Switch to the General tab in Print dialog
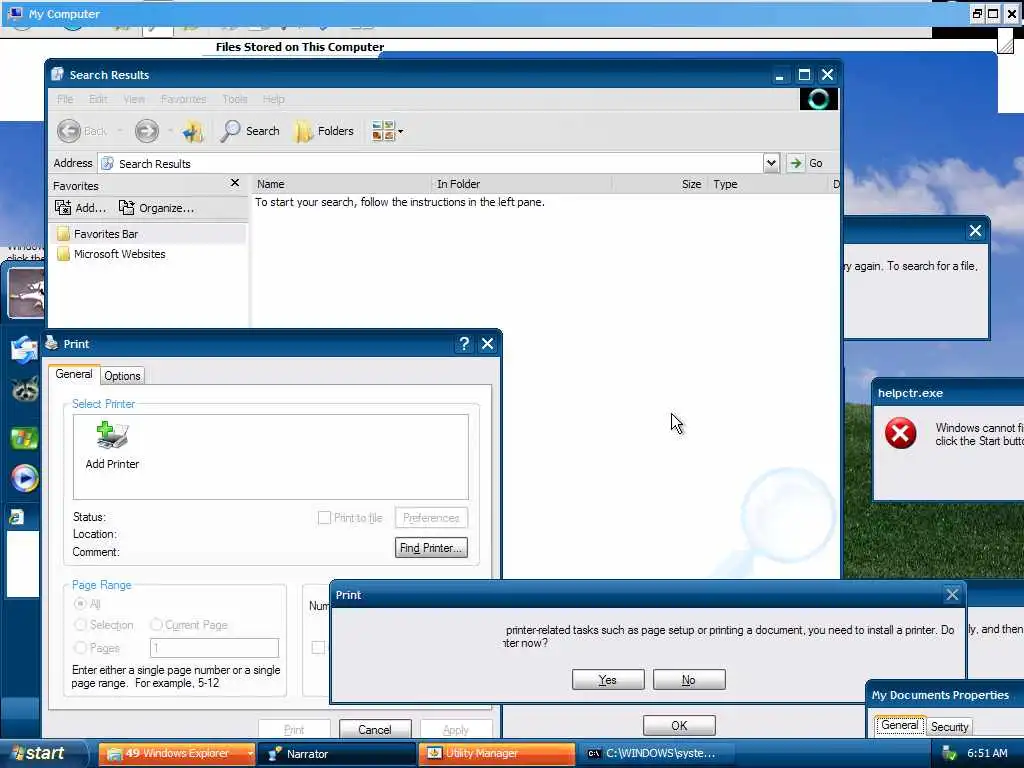Screen dimensions: 1024x768 pos(74,374)
